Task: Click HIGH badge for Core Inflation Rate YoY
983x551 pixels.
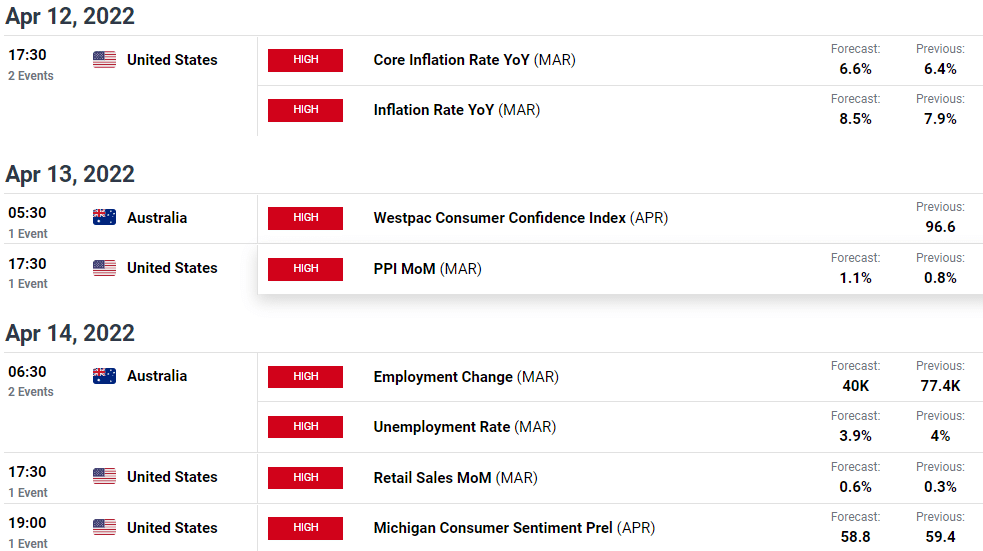Action: [305, 60]
